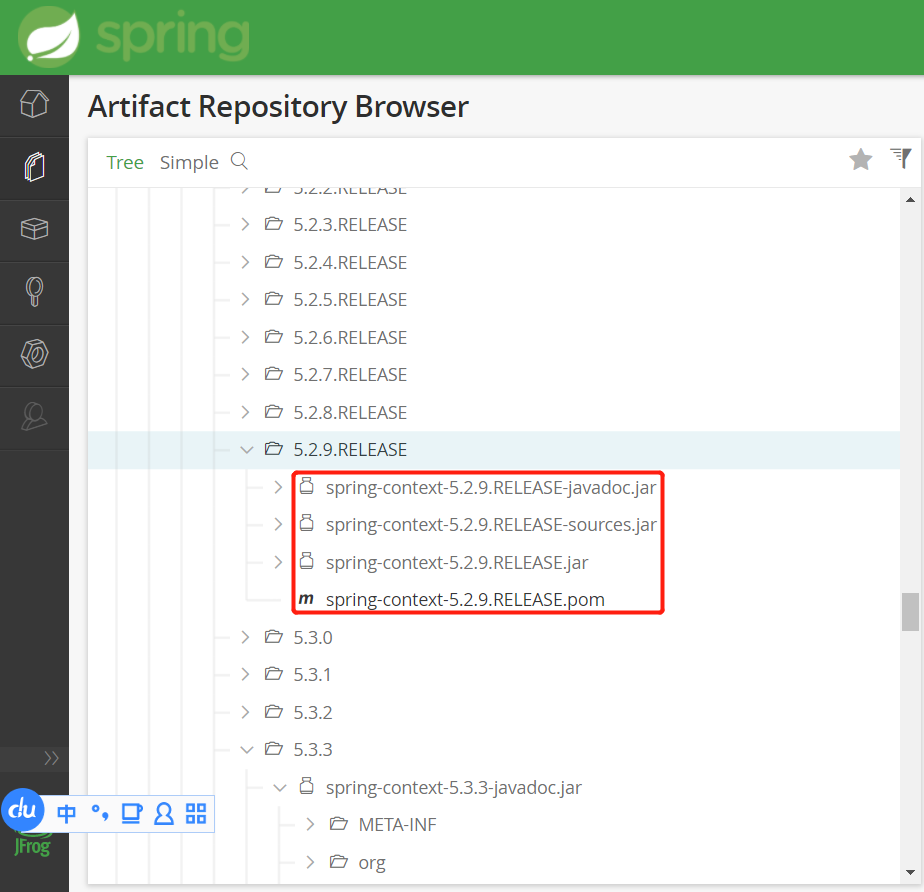Click the favorites star icon
Viewport: 924px width, 892px height.
coord(860,159)
